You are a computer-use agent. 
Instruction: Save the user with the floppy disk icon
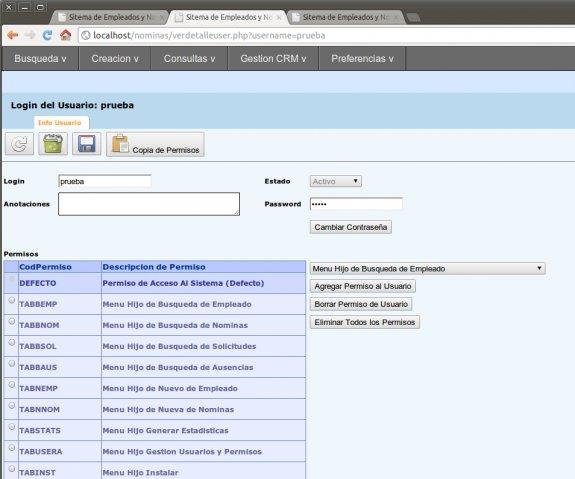click(87, 144)
